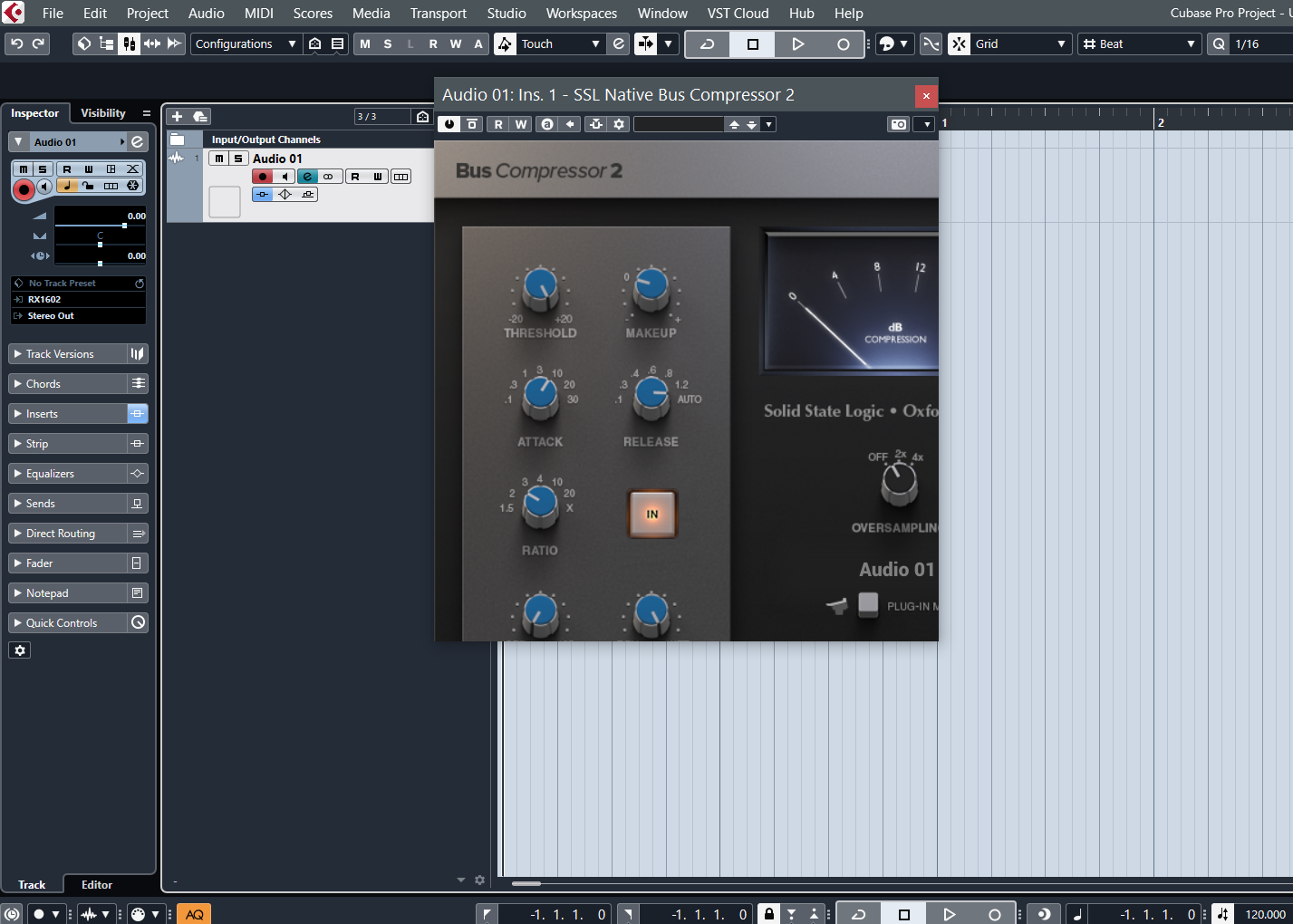Click the plug-in snapshot camera icon
The width and height of the screenshot is (1293, 924).
pyautogui.click(x=899, y=124)
